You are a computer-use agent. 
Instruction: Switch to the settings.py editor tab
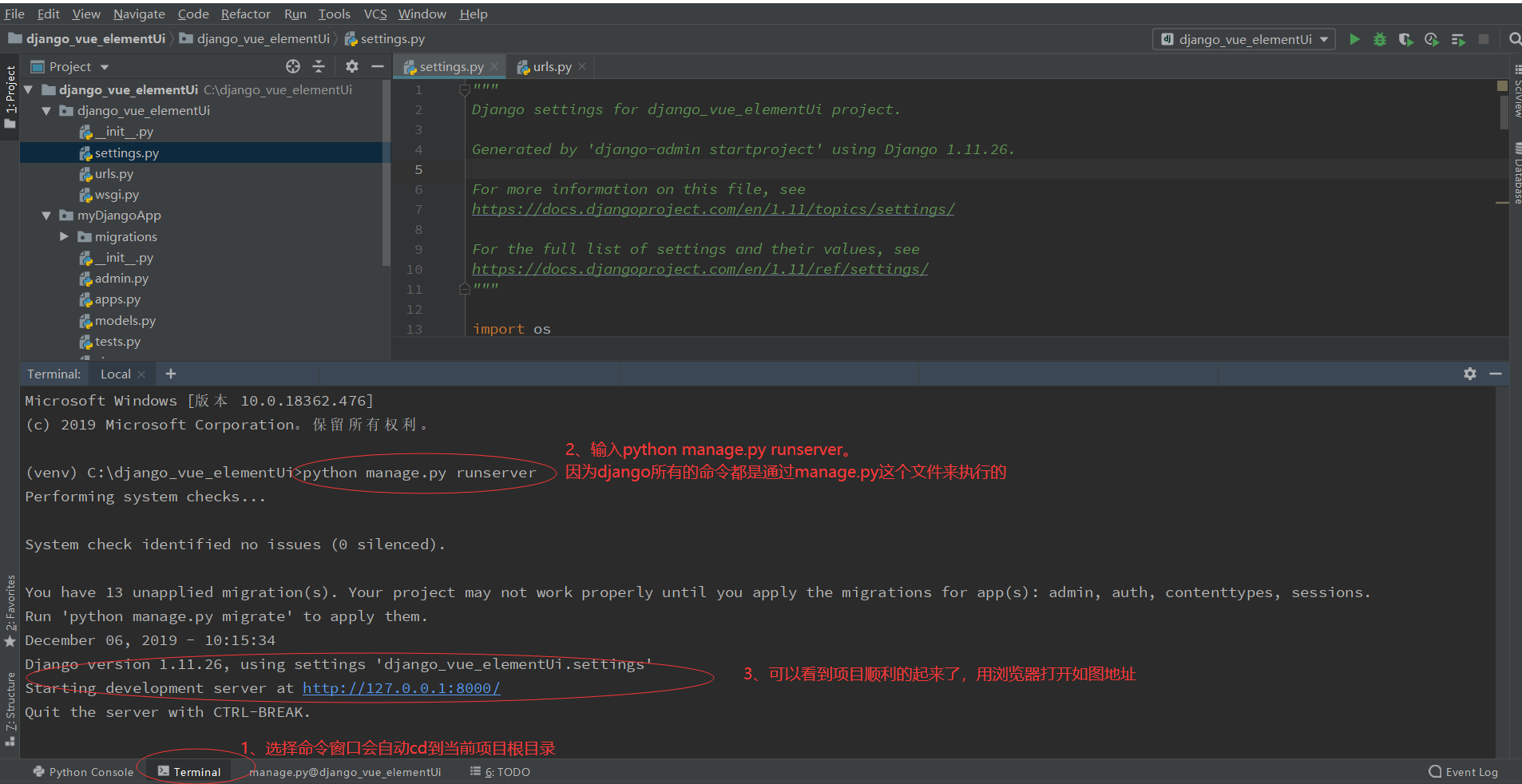pos(451,67)
